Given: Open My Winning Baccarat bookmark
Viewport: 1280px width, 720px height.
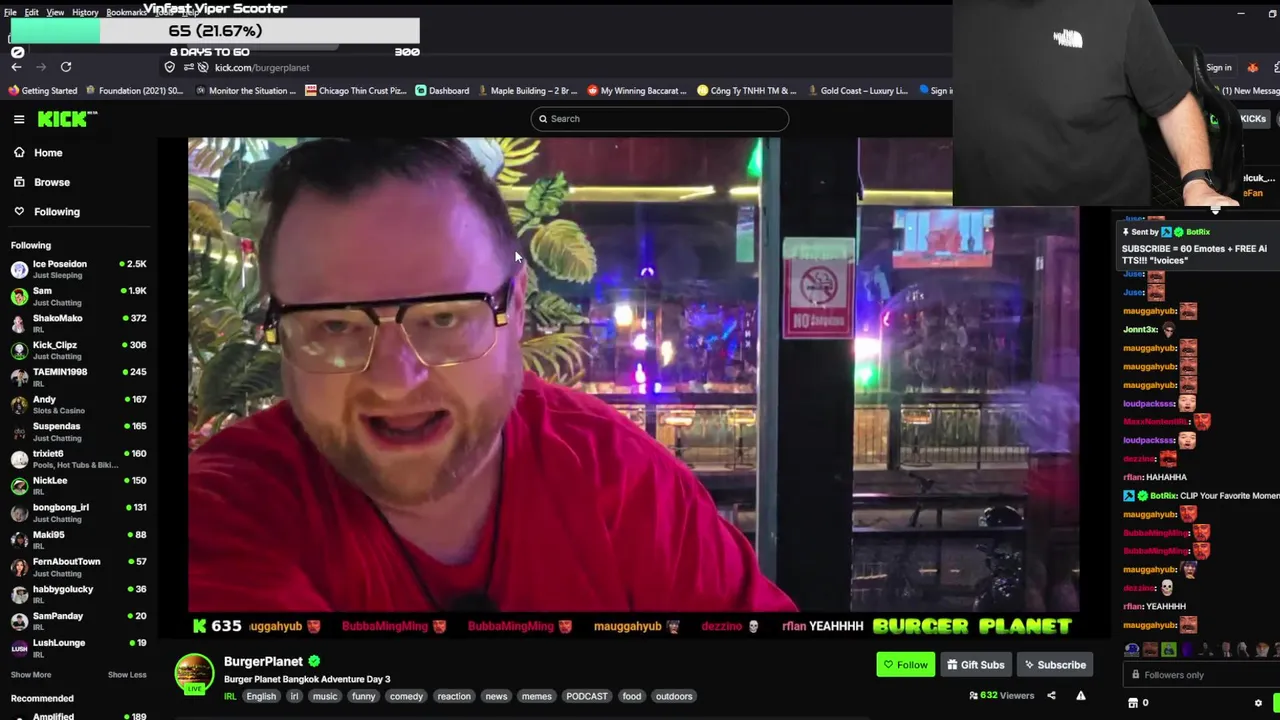Looking at the screenshot, I should (x=637, y=91).
